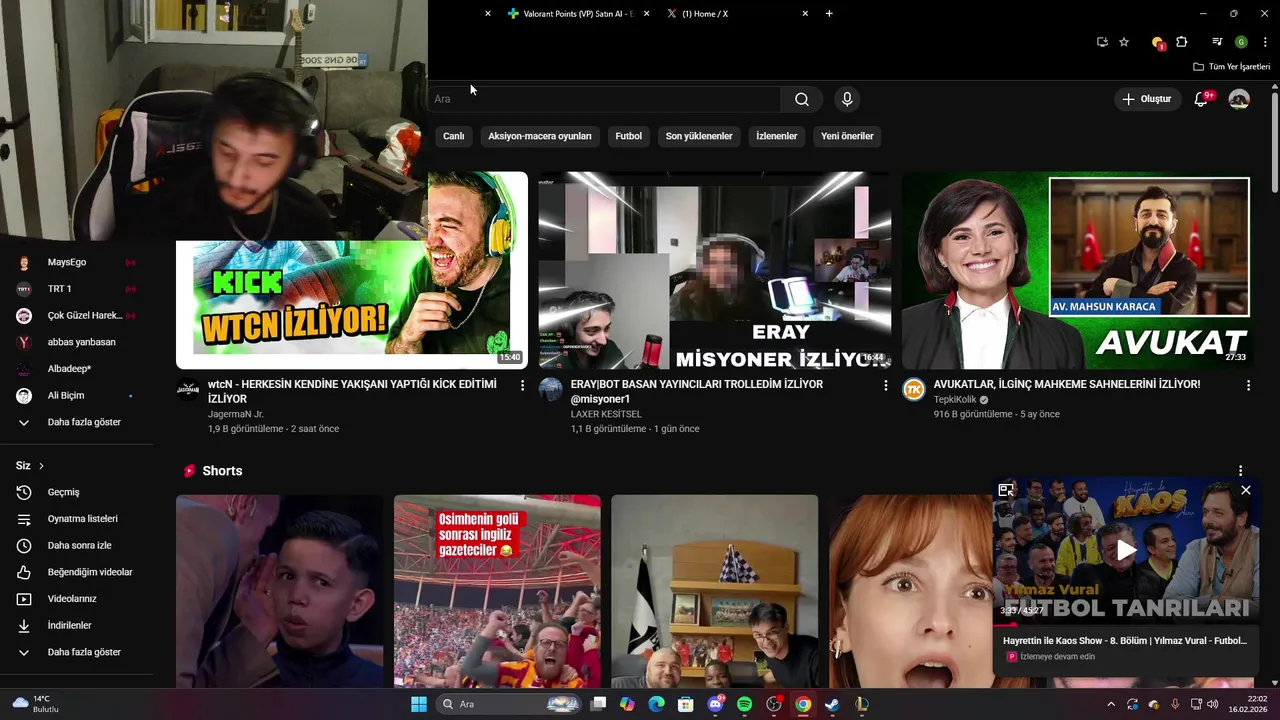
Task: Open the TepkiKolik channel name link
Action: [x=955, y=400]
